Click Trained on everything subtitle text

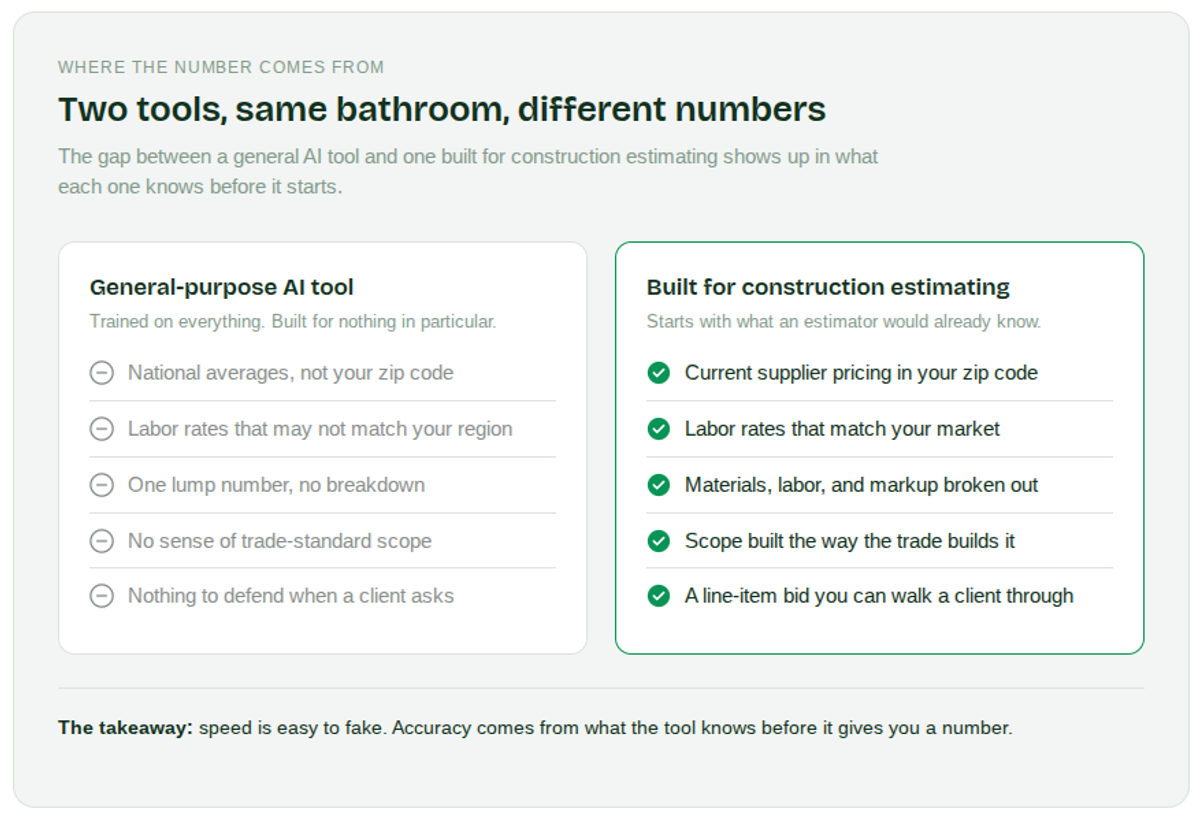click(293, 322)
